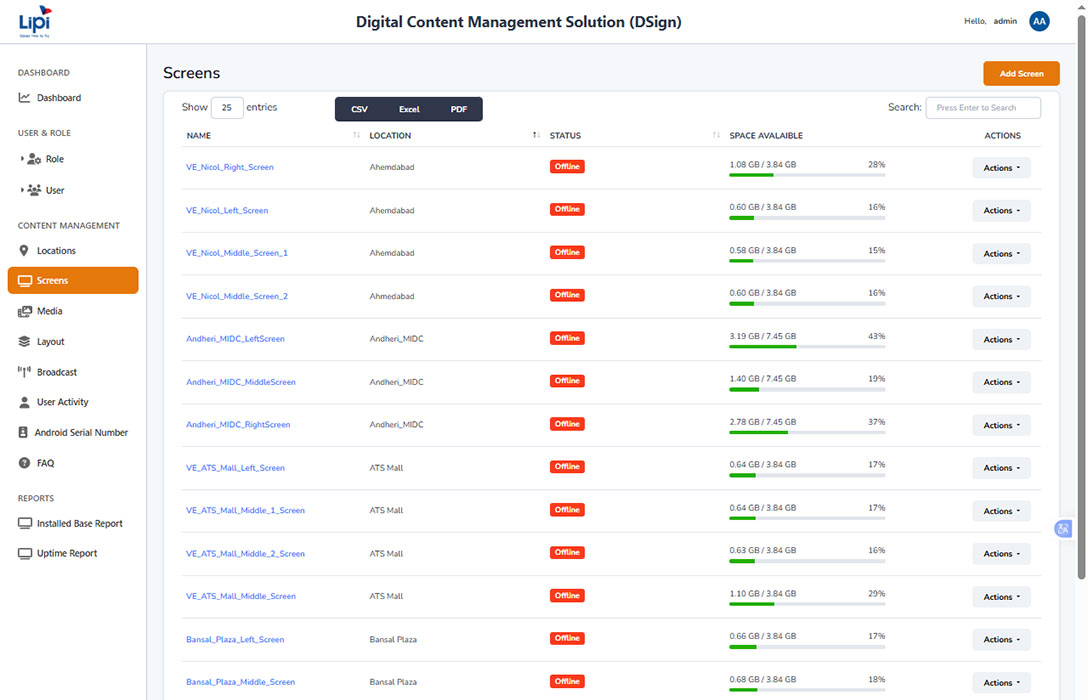
Task: Click the Media gallery icon
Action: [x=25, y=311]
